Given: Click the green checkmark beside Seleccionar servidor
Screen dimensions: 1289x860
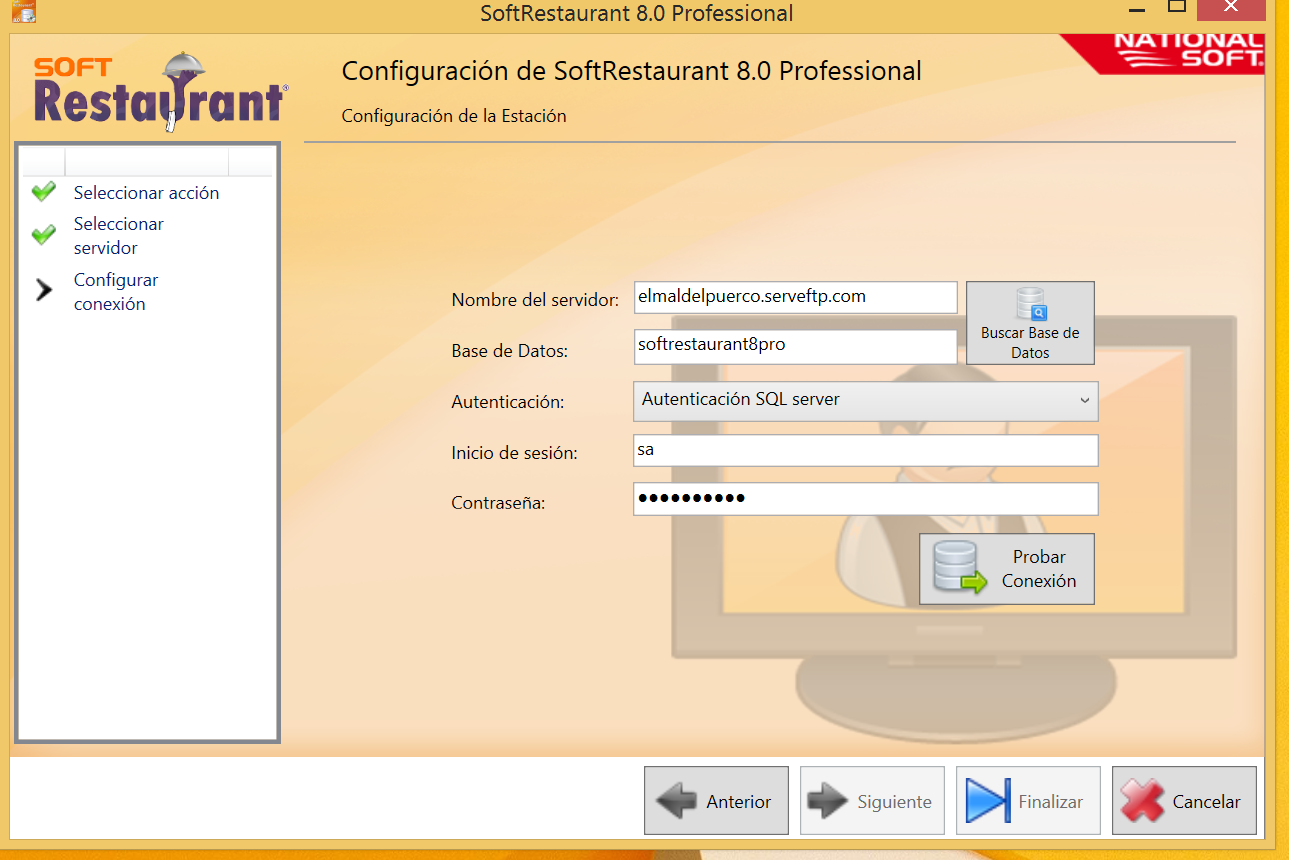Looking at the screenshot, I should tap(43, 236).
